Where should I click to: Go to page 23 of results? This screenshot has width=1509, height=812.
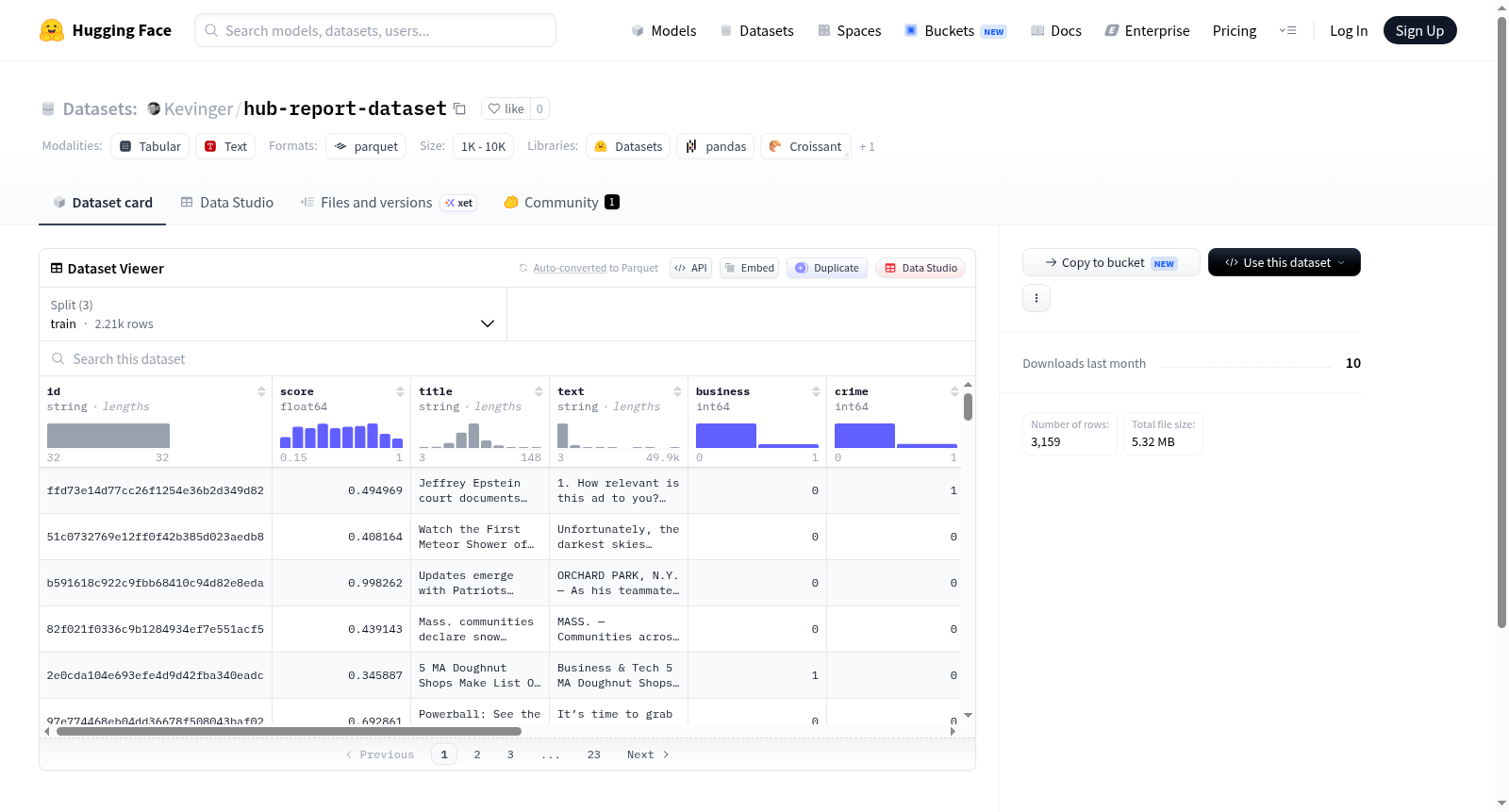coord(593,754)
